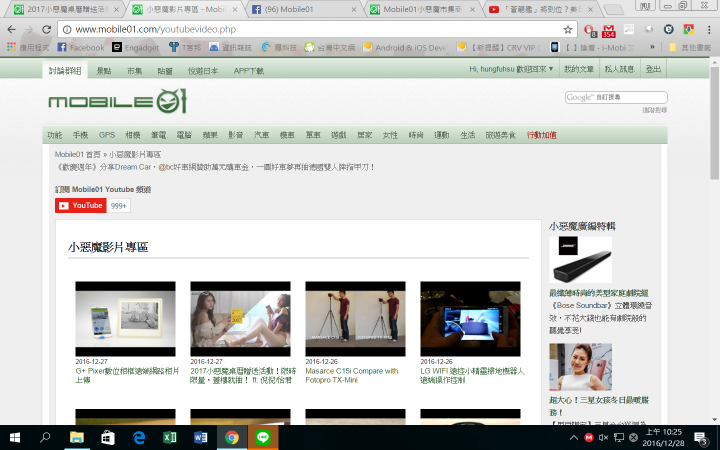Open the Samsung girl sidebar photo
Image resolution: width=720 pixels, height=450 pixels.
580,367
